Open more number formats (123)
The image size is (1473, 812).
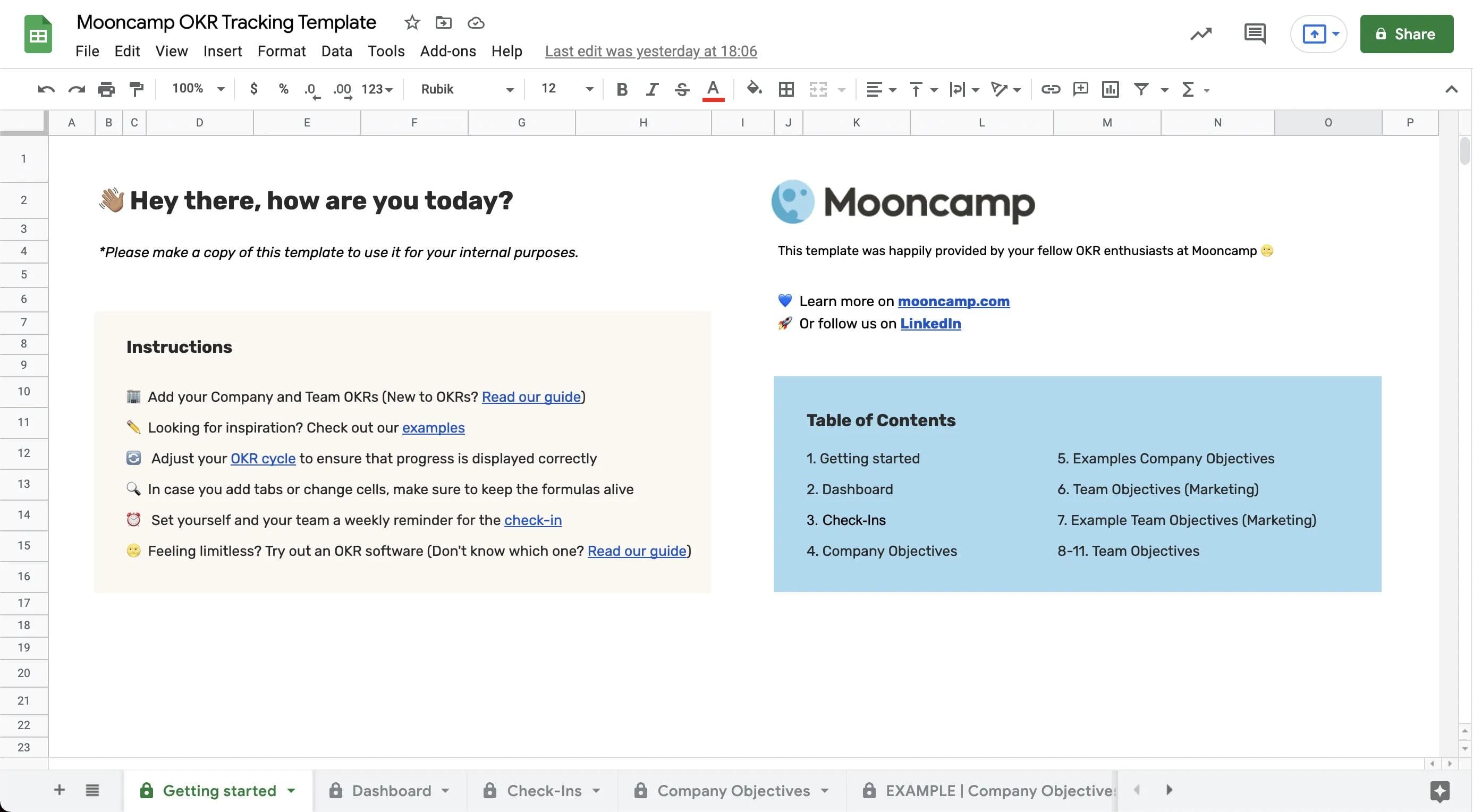pyautogui.click(x=377, y=89)
